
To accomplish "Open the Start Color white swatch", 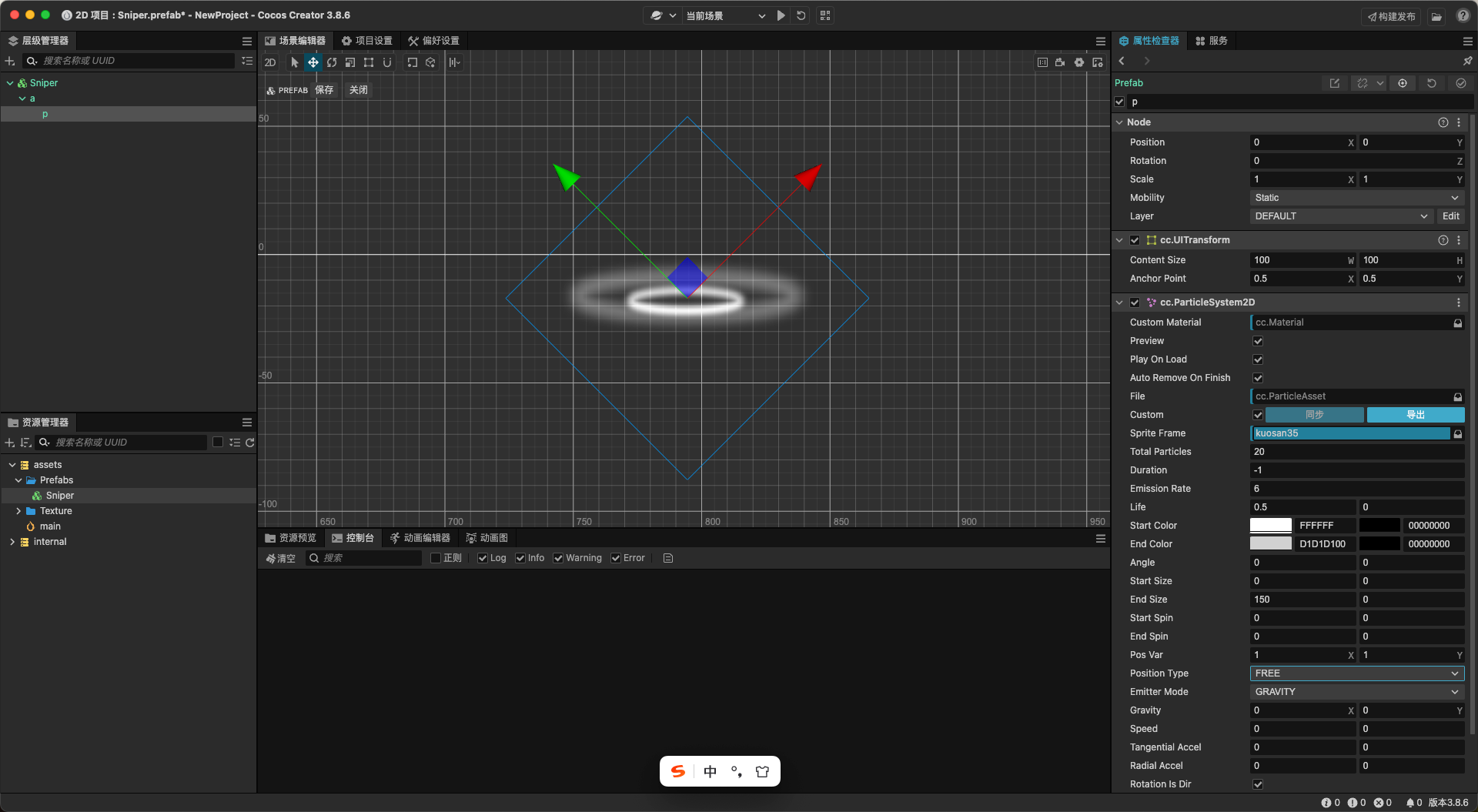I will point(1271,526).
